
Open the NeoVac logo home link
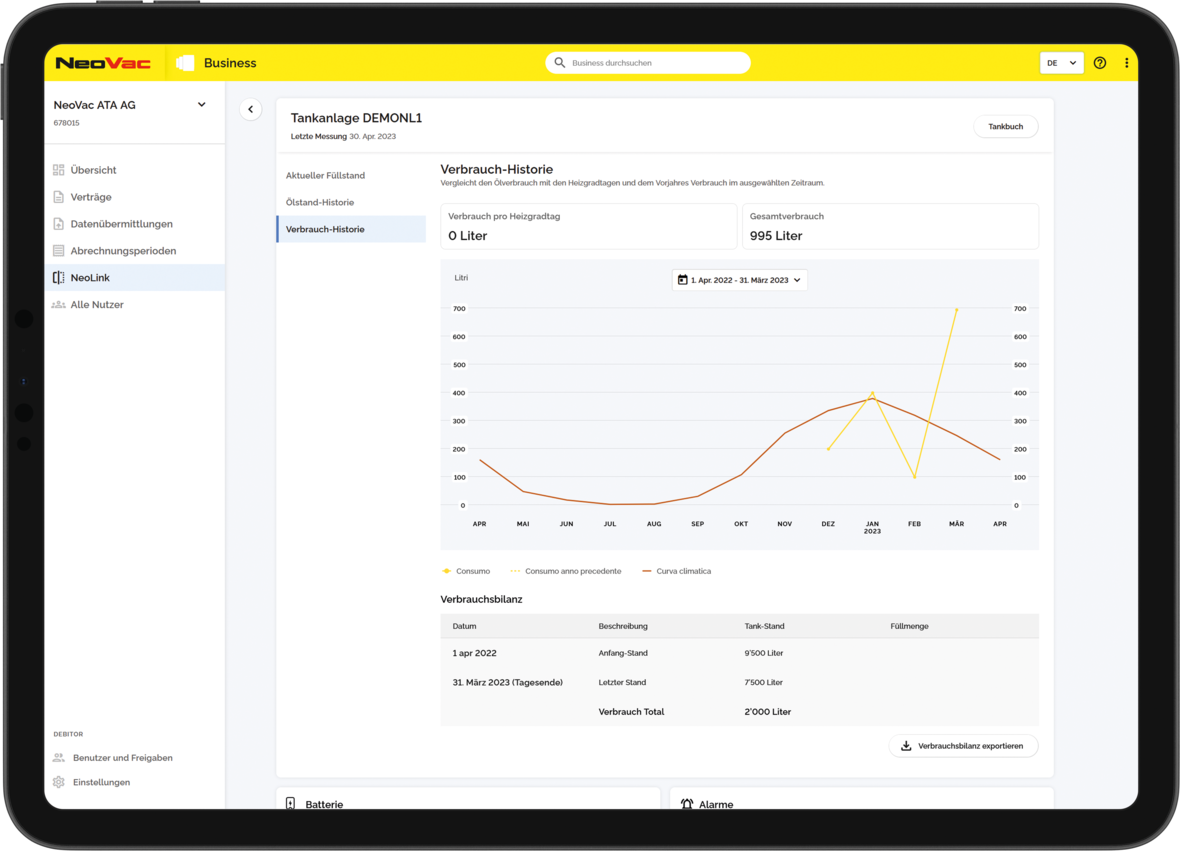(x=103, y=63)
